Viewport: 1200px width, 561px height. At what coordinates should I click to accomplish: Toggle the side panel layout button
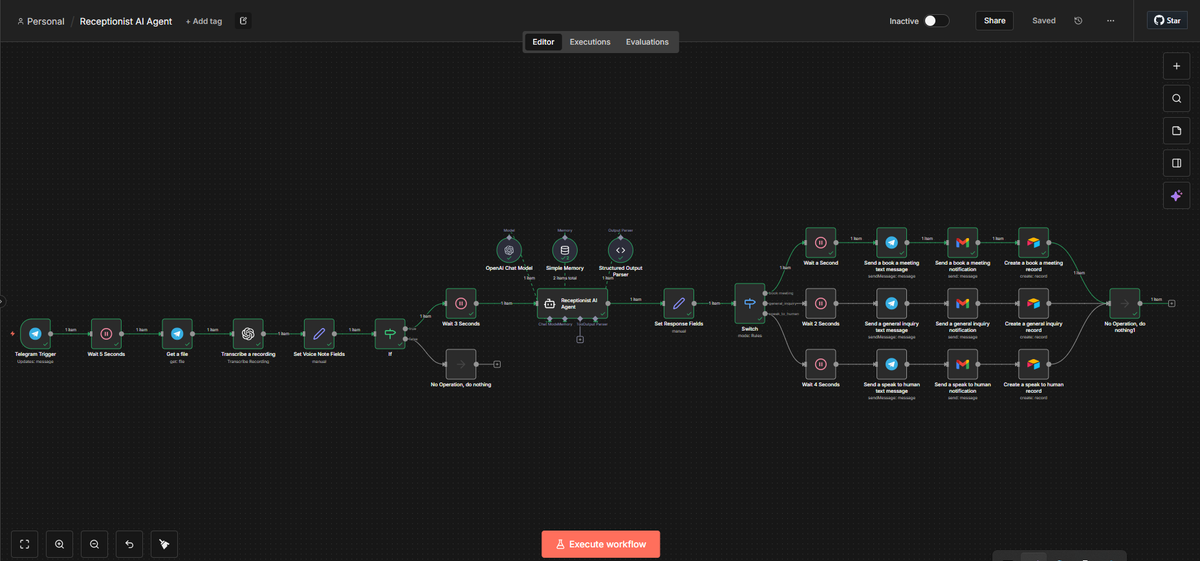[x=1176, y=163]
